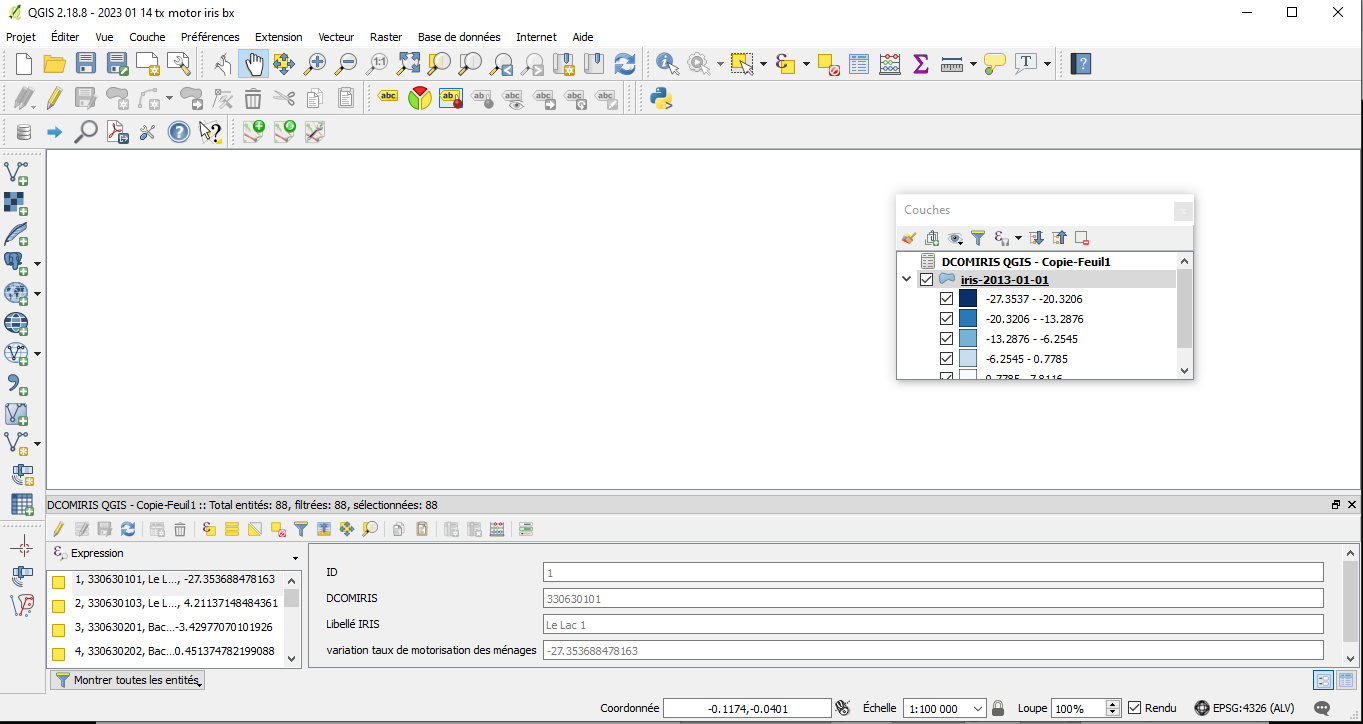The image size is (1363, 724).
Task: Uncheck the iris-2013-01-01 layer visibility
Action: tap(927, 280)
